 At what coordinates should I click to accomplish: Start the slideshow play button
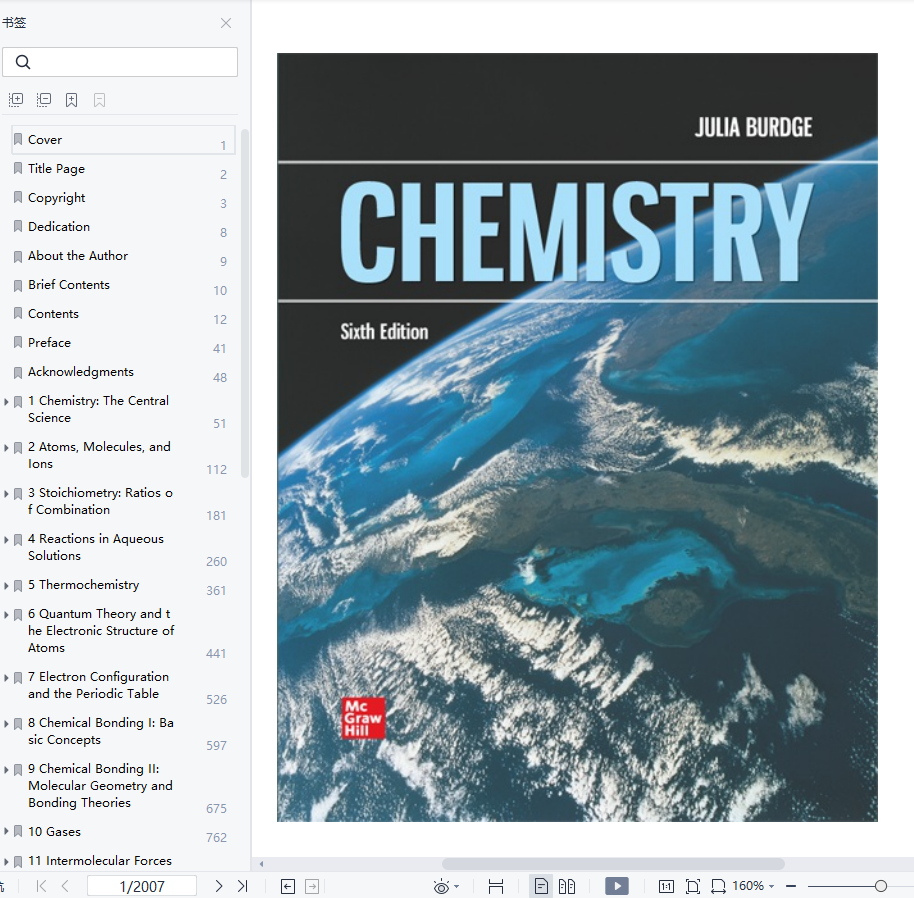coord(617,886)
